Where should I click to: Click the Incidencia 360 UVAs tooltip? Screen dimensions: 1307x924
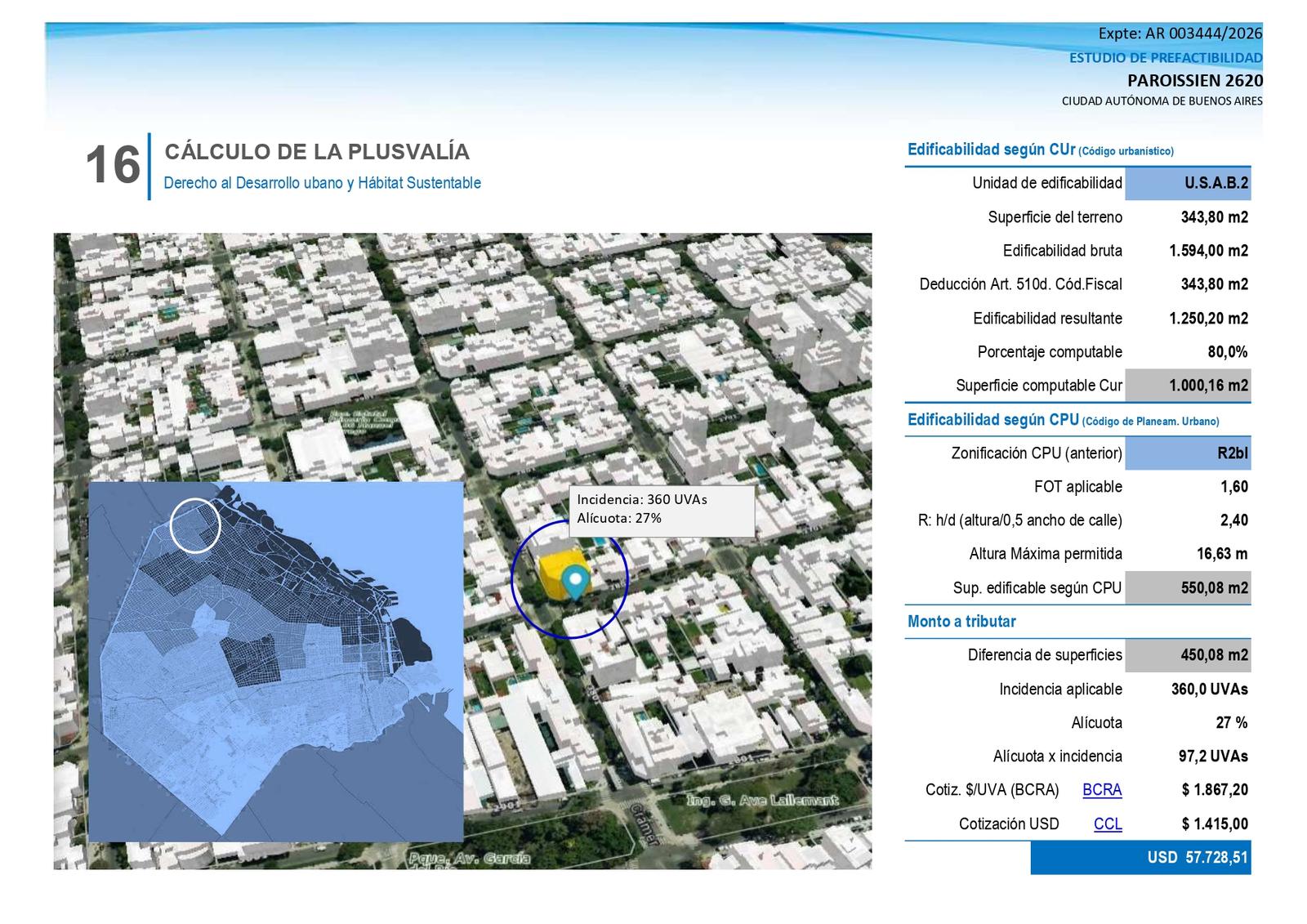click(662, 511)
